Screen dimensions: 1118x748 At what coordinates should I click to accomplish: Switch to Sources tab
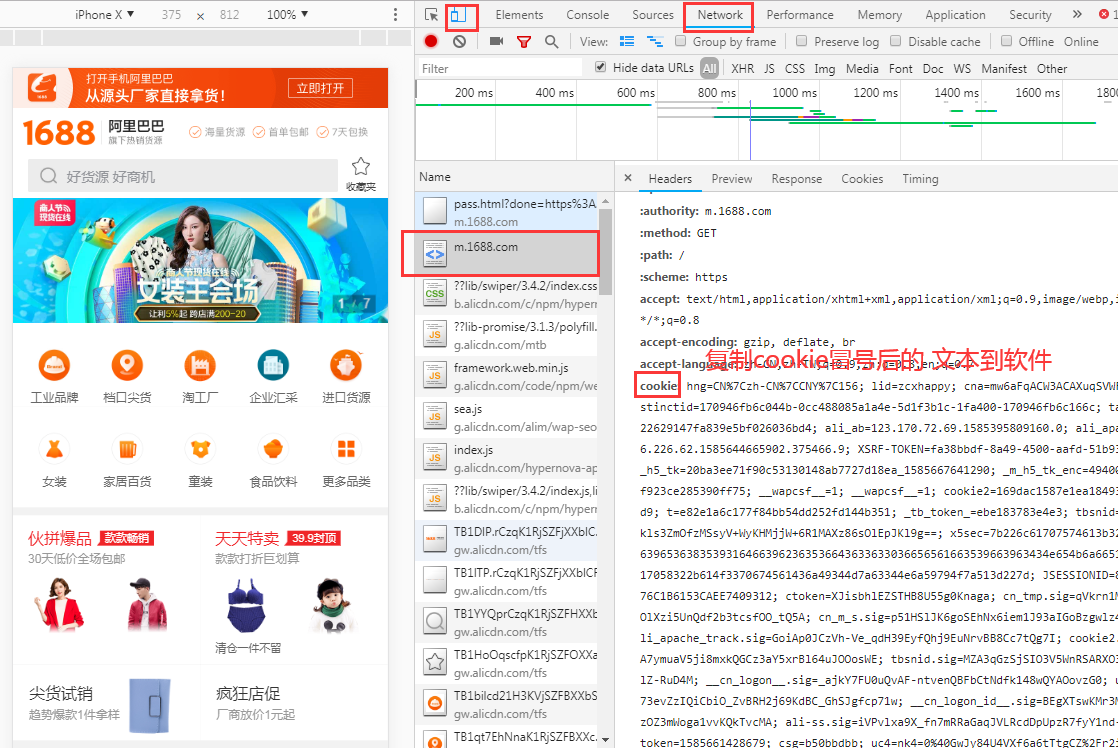(x=652, y=14)
